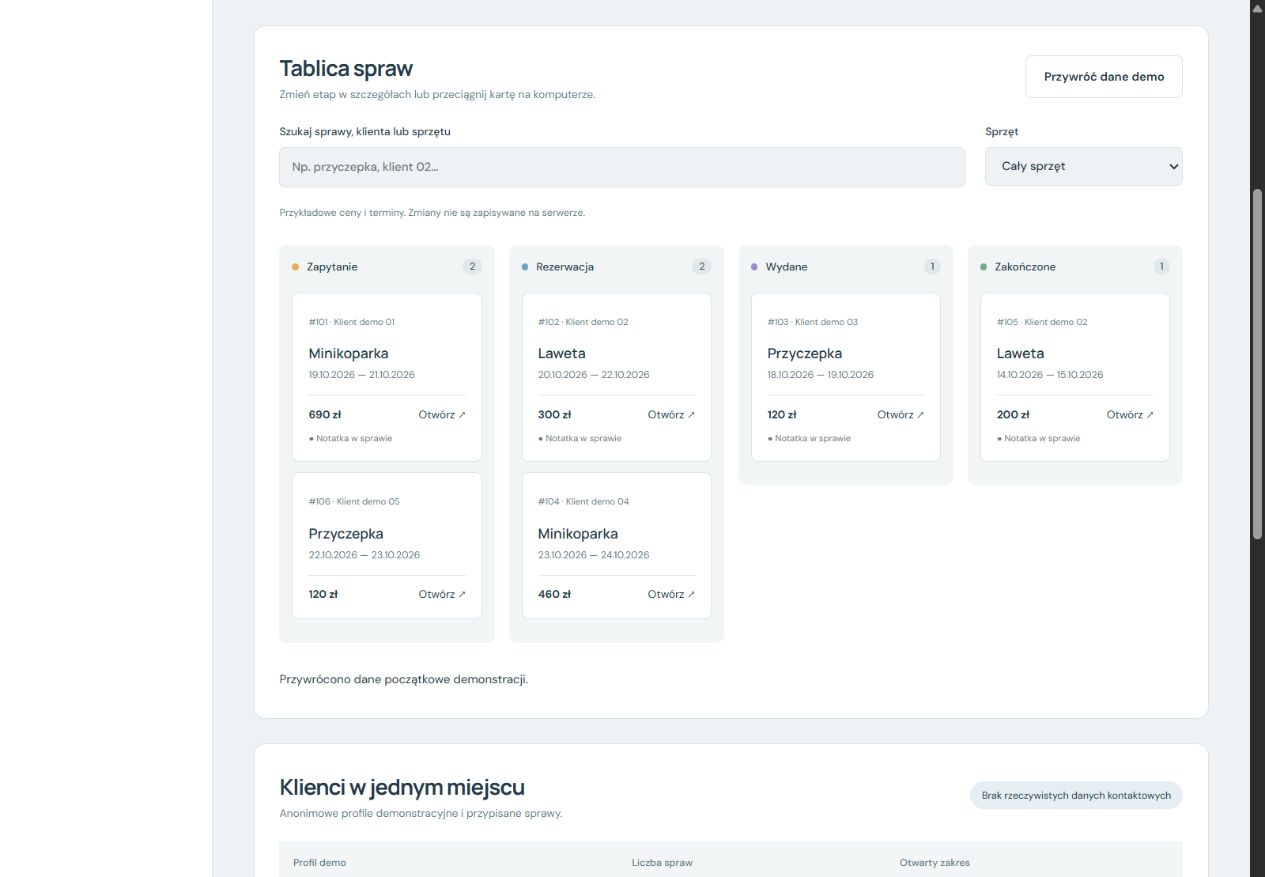Click the date range 20.10.2026 — 22.10.2026
The width and height of the screenshot is (1265, 877).
594,375
